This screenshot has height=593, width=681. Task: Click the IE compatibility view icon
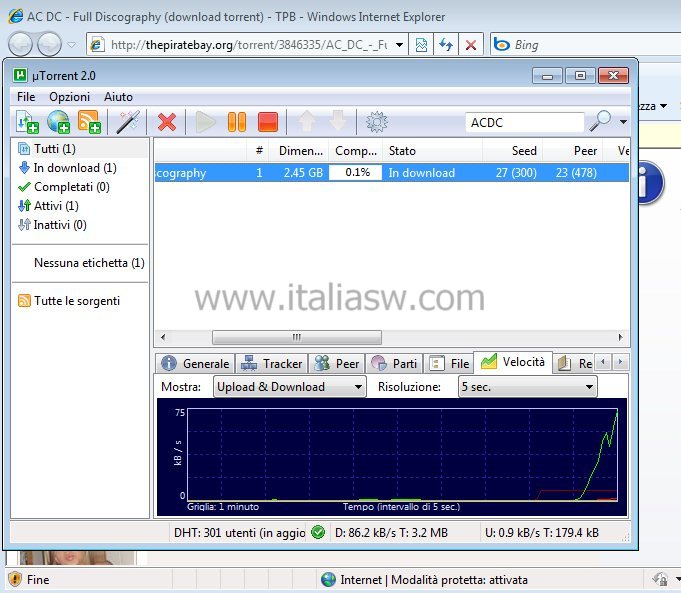(421, 45)
